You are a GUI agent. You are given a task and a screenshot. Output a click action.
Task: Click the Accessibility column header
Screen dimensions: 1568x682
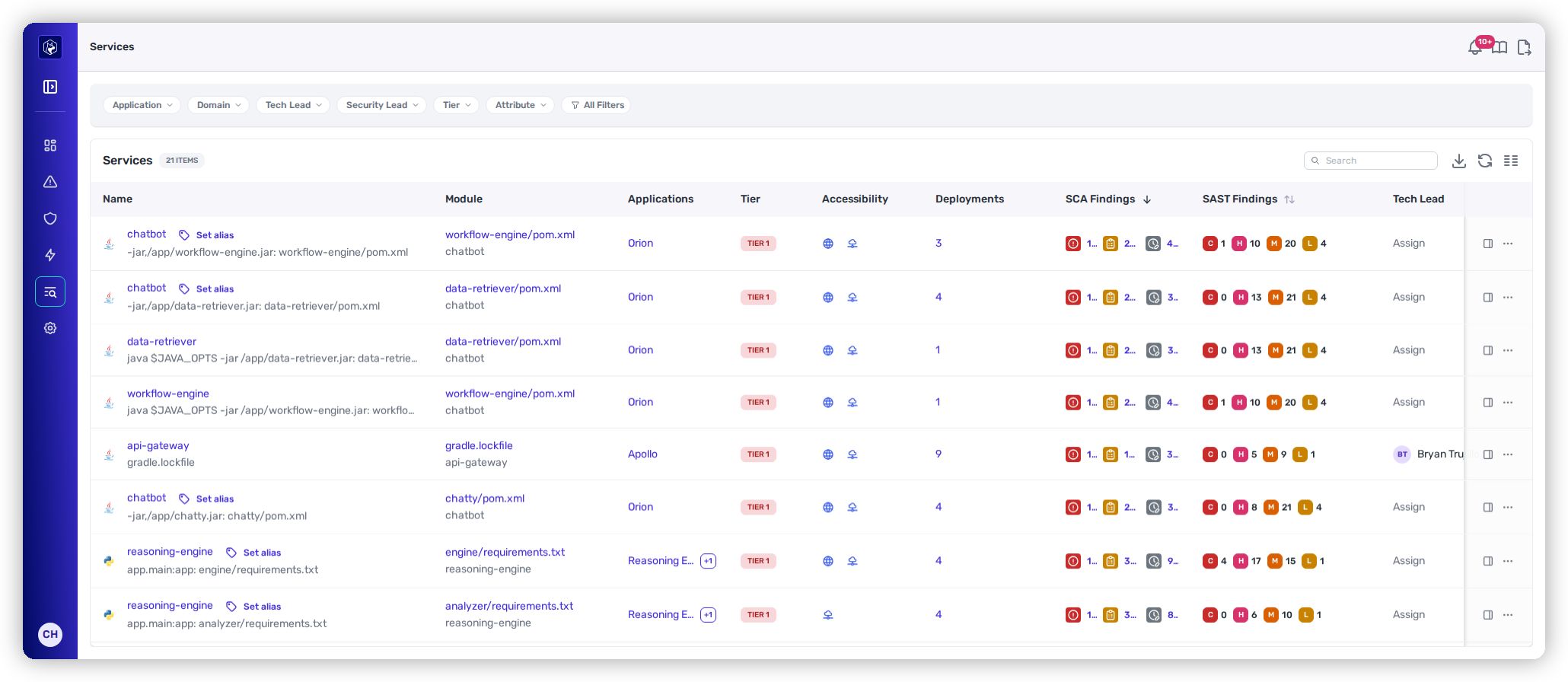point(855,199)
